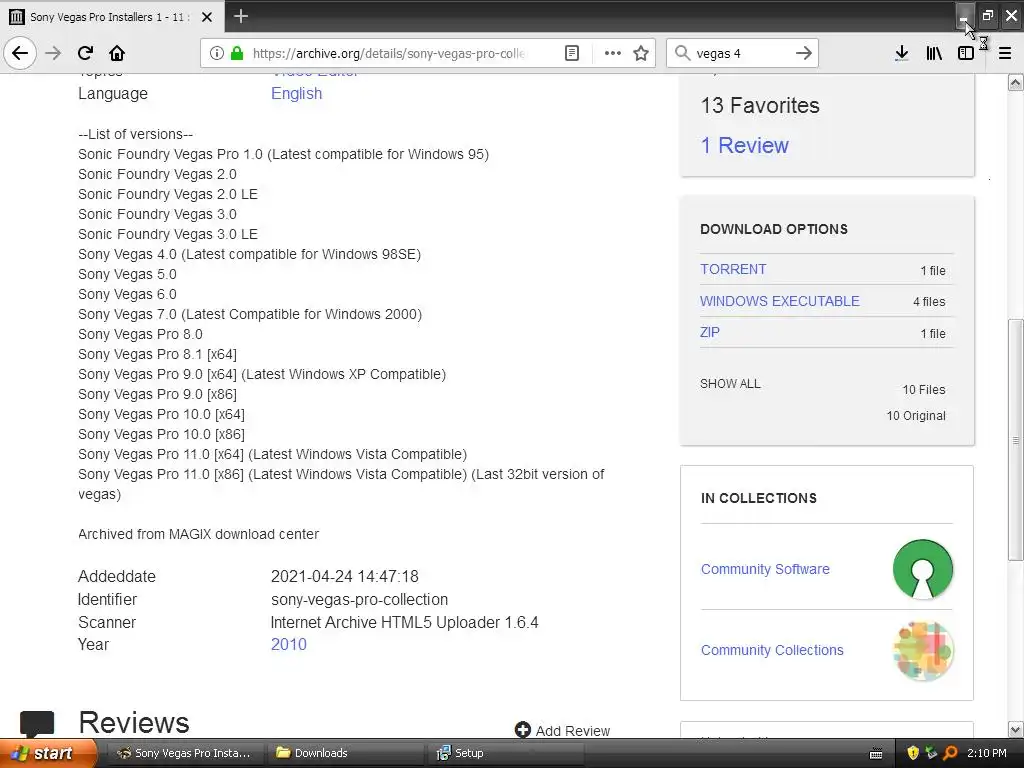This screenshot has height=768, width=1024.
Task: Click the Addeddate value 2021-04-24 14:47:18
Action: point(345,577)
